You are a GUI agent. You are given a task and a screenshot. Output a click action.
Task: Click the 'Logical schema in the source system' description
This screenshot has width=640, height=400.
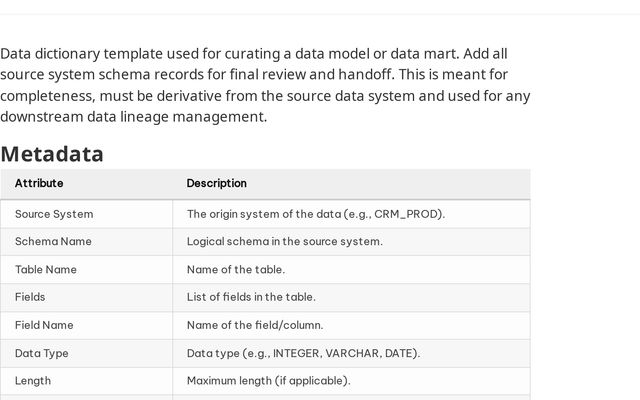(x=284, y=242)
